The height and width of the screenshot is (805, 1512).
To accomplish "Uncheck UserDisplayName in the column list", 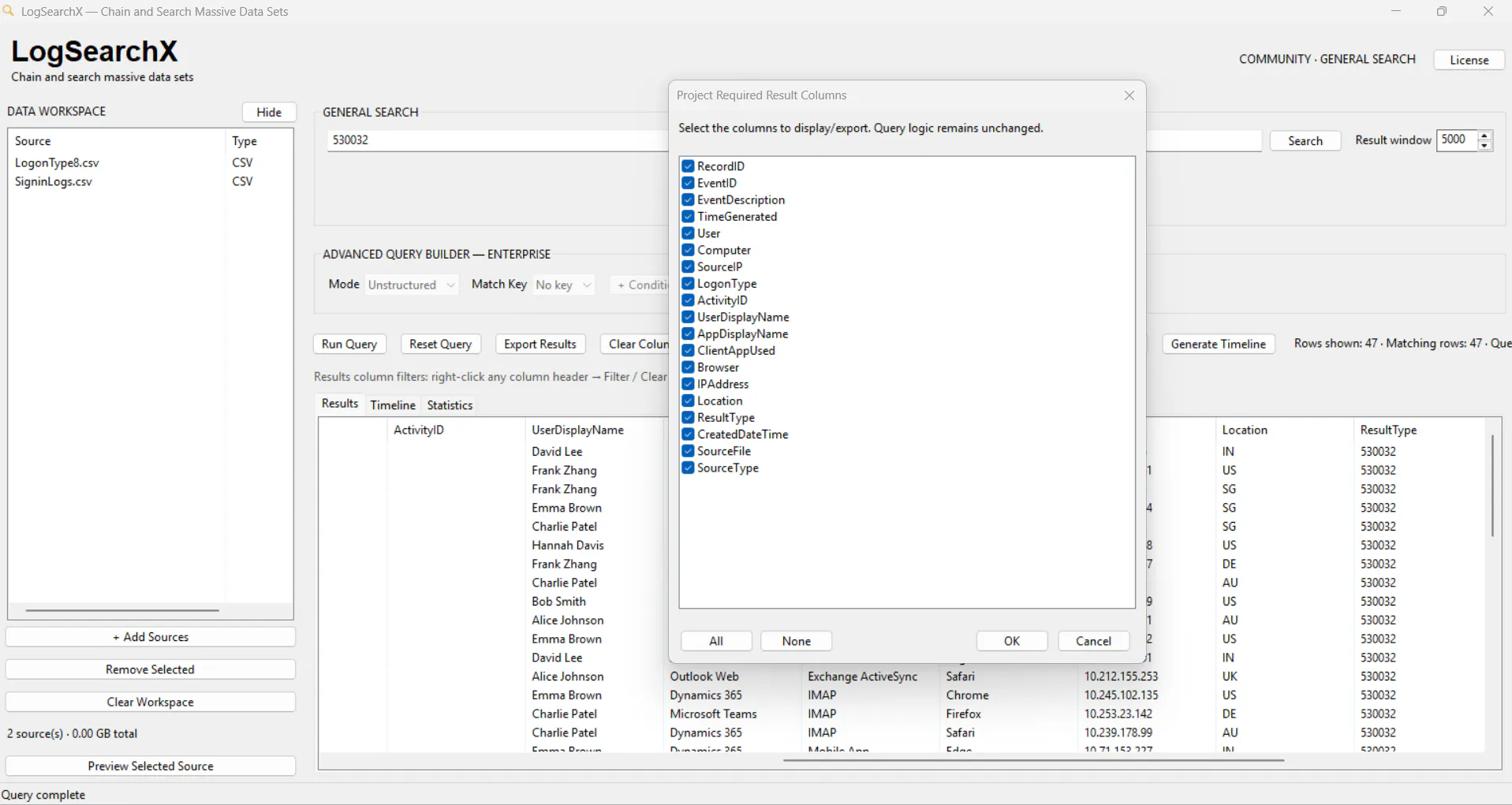I will coord(688,317).
